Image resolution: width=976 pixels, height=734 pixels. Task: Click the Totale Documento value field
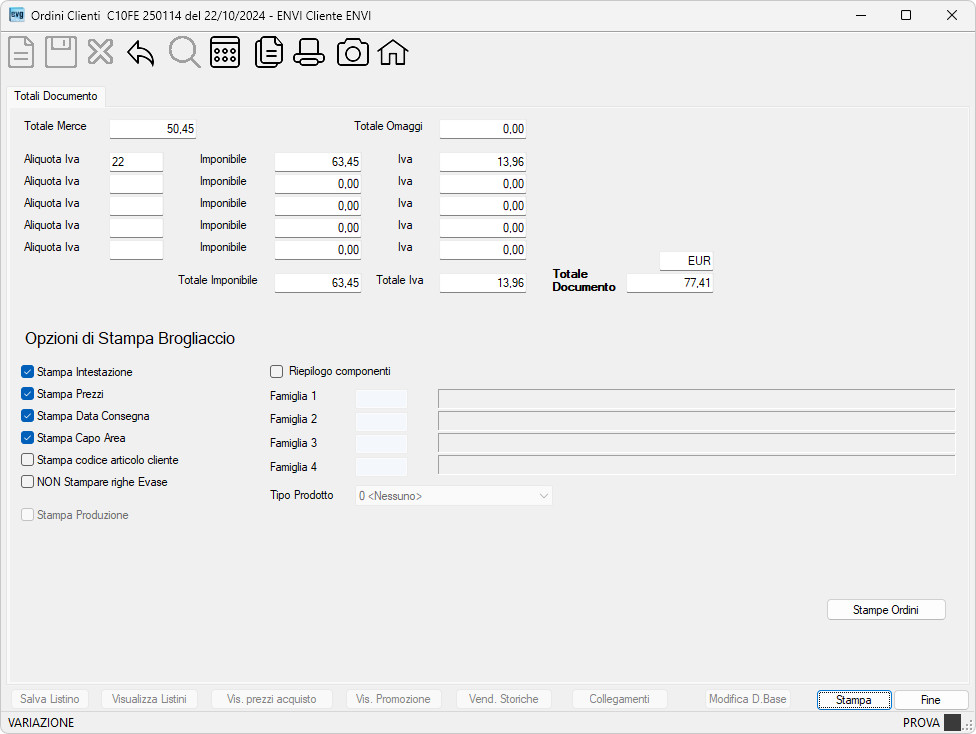point(670,283)
